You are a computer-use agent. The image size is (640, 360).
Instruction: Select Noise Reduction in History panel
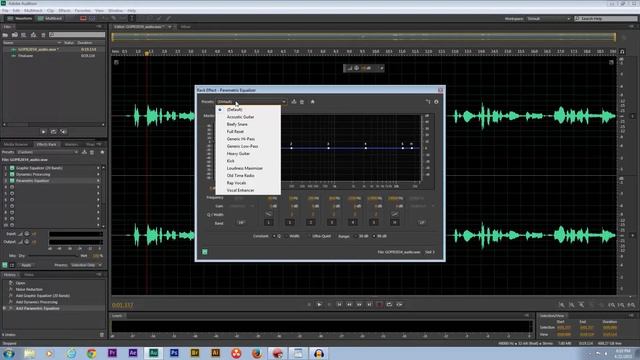click(29, 289)
